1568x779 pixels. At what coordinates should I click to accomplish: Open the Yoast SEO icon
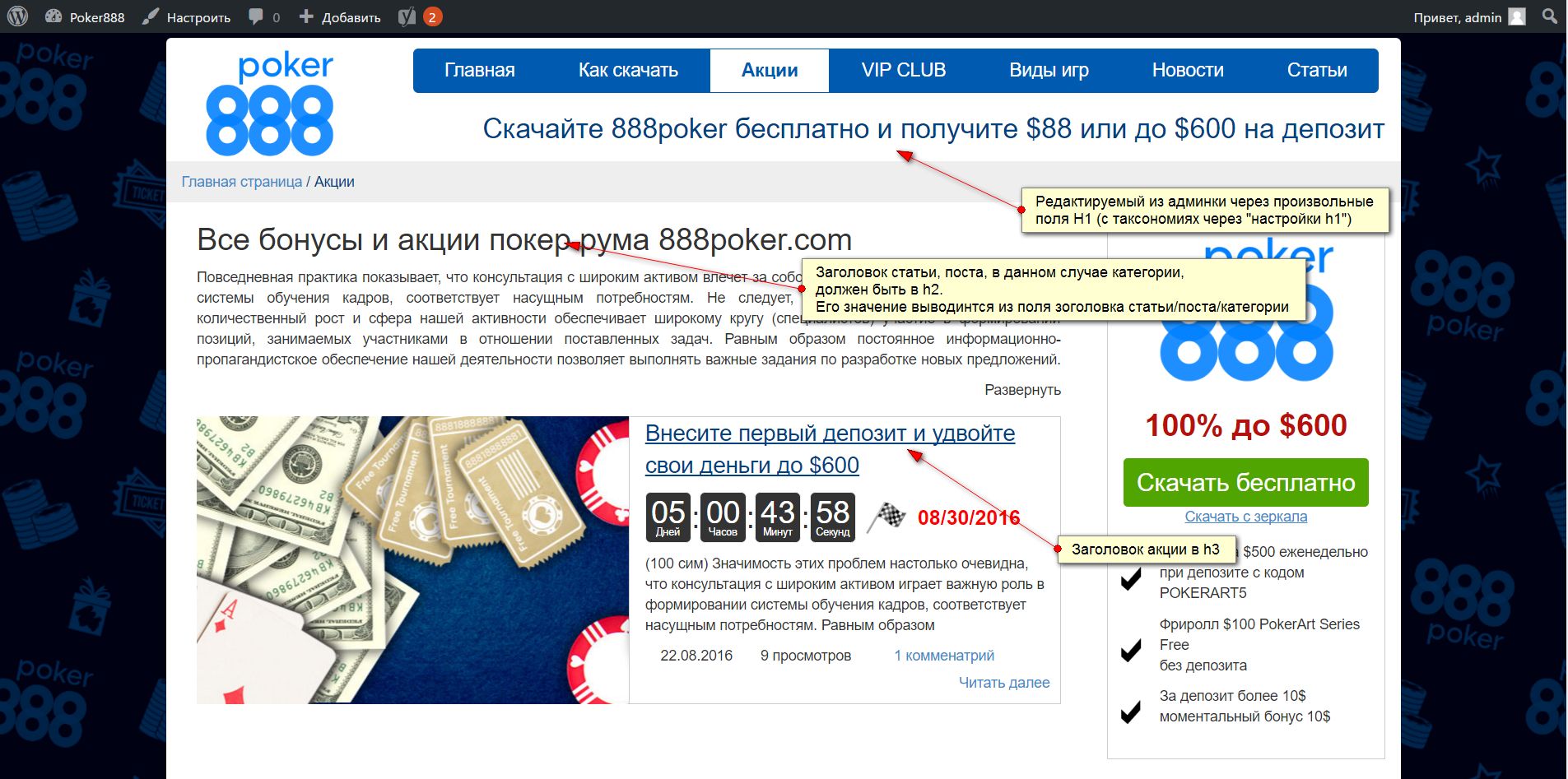pyautogui.click(x=407, y=16)
